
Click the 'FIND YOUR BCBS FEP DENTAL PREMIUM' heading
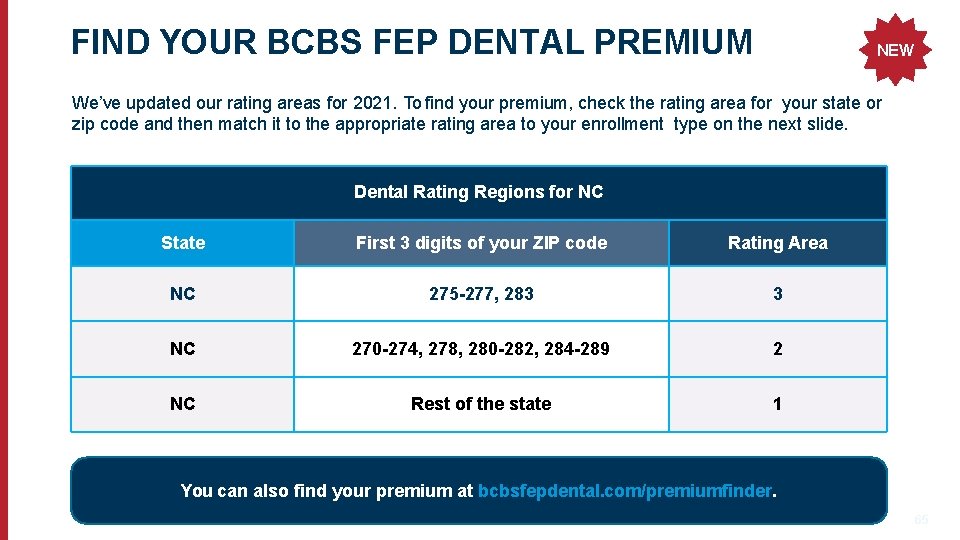pos(411,42)
